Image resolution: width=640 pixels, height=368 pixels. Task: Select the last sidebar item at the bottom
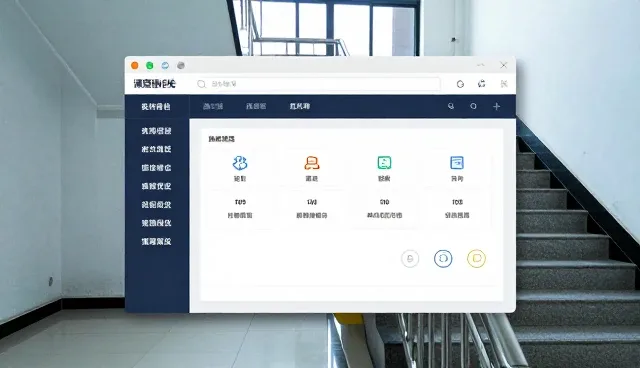tap(156, 242)
